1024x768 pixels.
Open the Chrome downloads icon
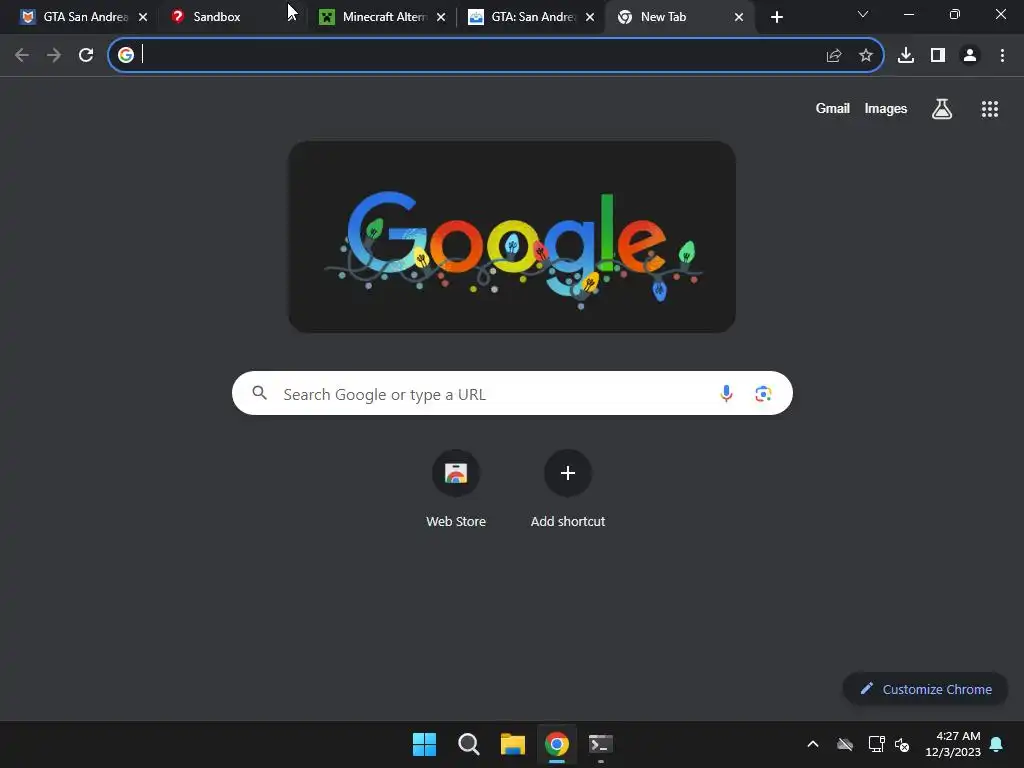906,56
